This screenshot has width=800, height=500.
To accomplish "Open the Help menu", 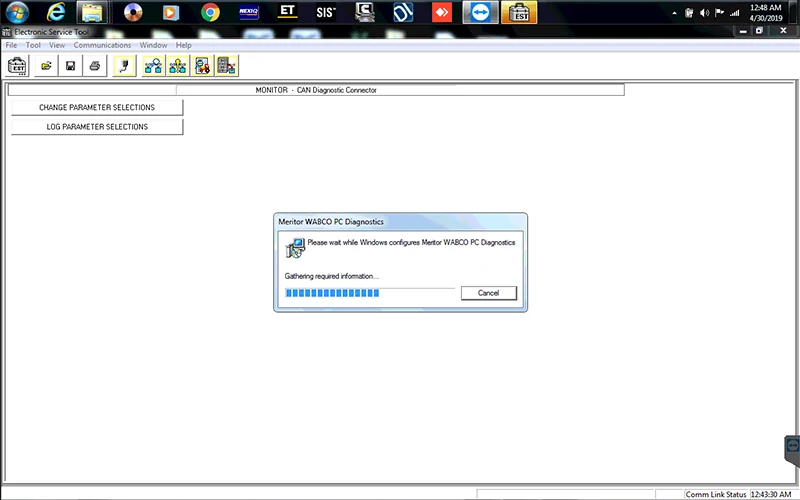I will click(183, 45).
